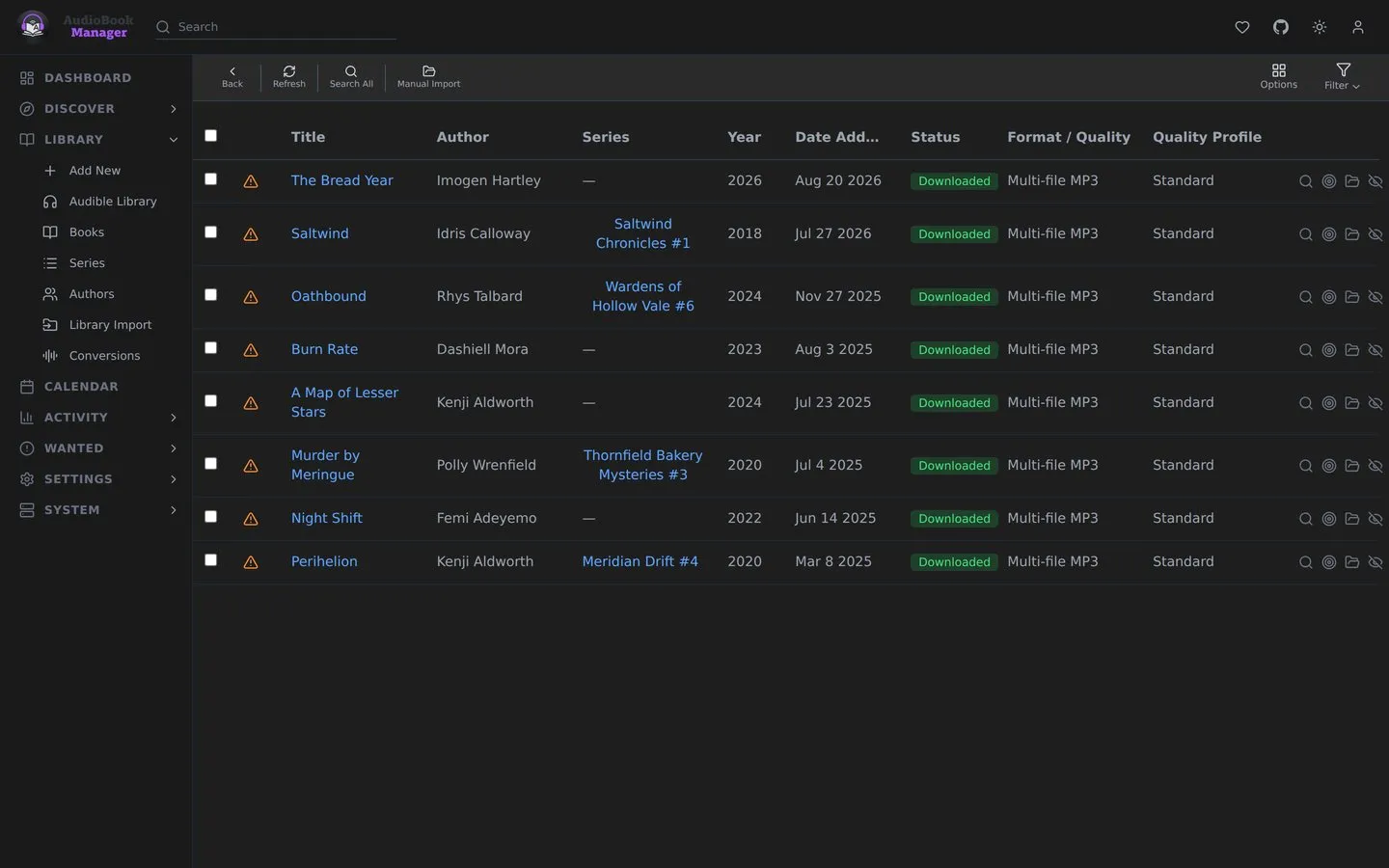Toggle hidden eye icon in the Night Shift row
Image resolution: width=1389 pixels, height=868 pixels.
tap(1375, 519)
